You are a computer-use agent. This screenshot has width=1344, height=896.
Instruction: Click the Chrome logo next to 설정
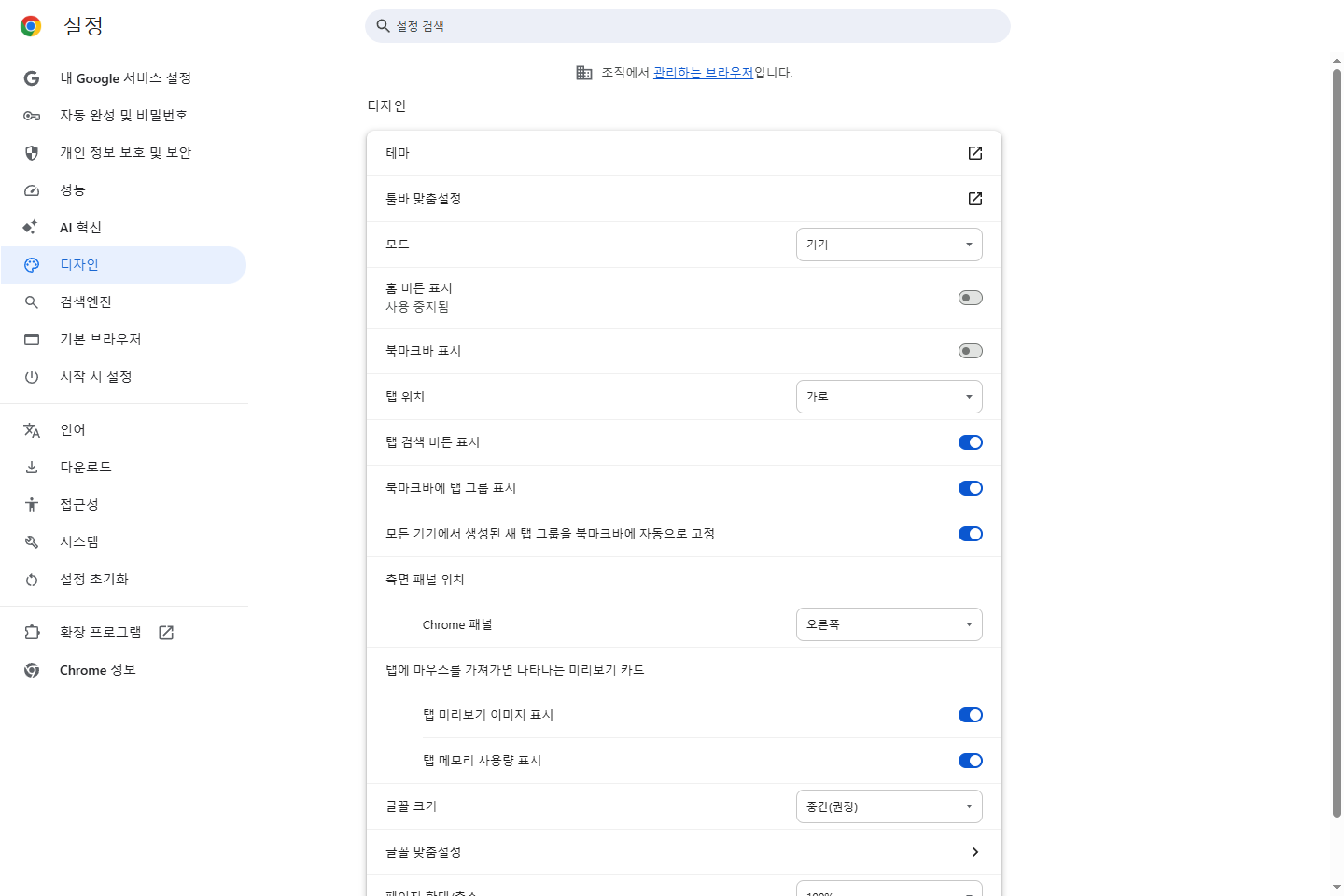(x=31, y=26)
